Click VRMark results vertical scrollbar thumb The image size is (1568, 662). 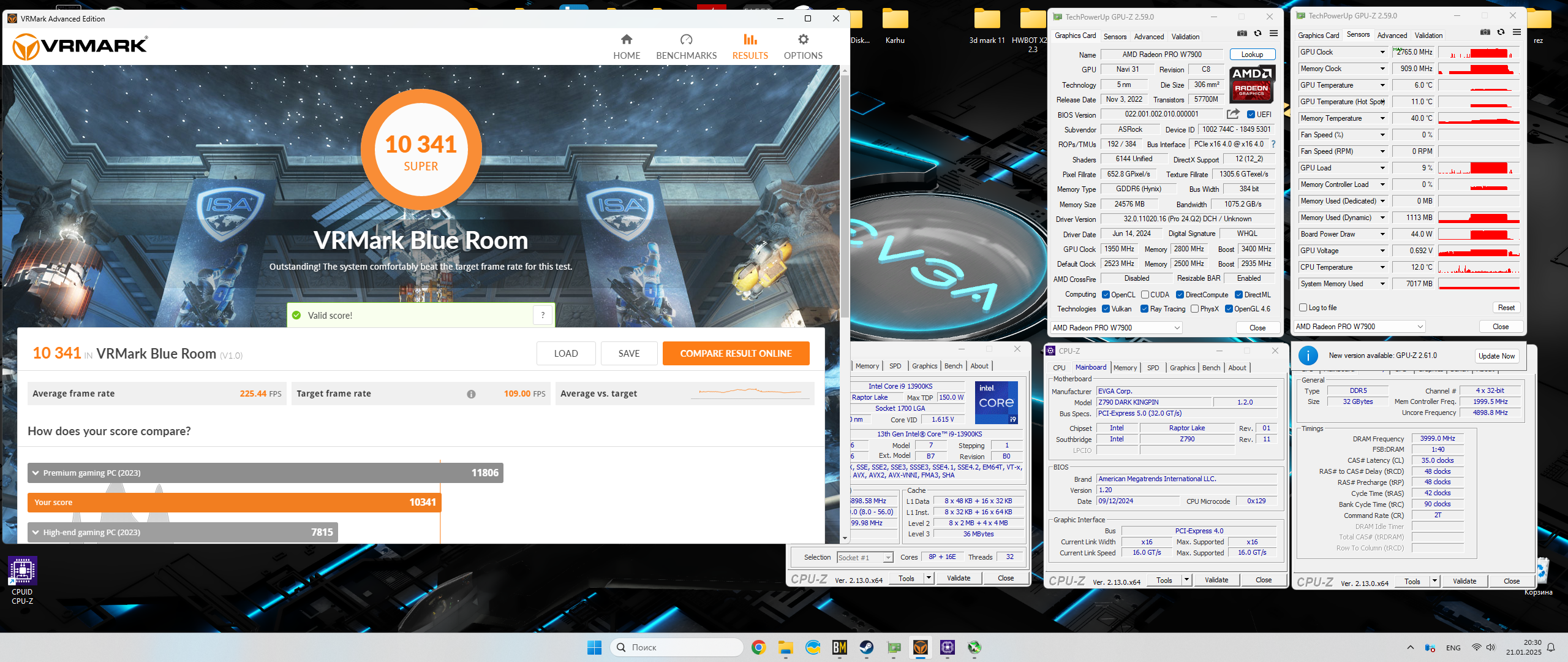pos(845,196)
